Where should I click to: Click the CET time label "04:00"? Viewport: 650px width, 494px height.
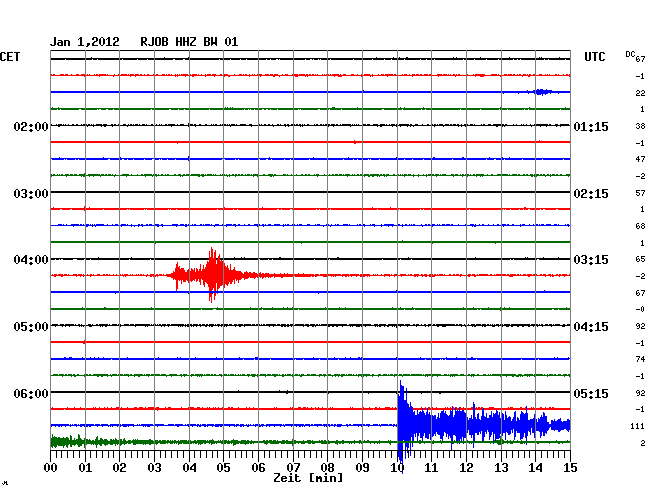click(31, 260)
